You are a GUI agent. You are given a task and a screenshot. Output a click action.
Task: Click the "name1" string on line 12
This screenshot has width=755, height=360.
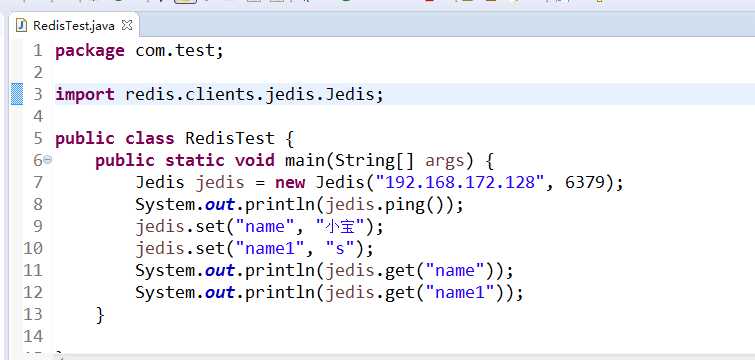point(459,293)
